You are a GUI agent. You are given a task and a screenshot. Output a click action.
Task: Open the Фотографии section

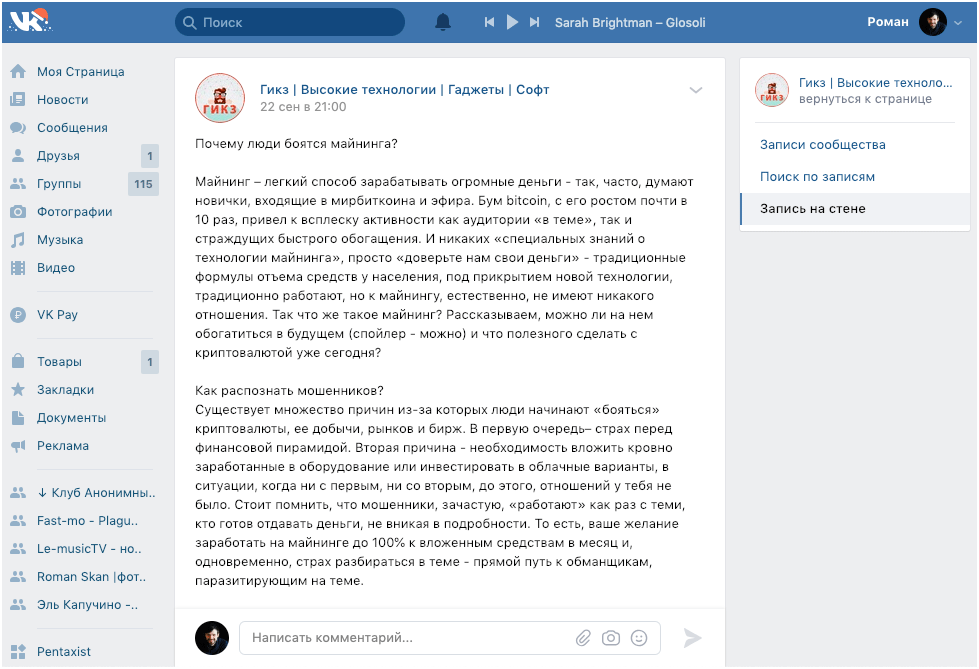74,212
